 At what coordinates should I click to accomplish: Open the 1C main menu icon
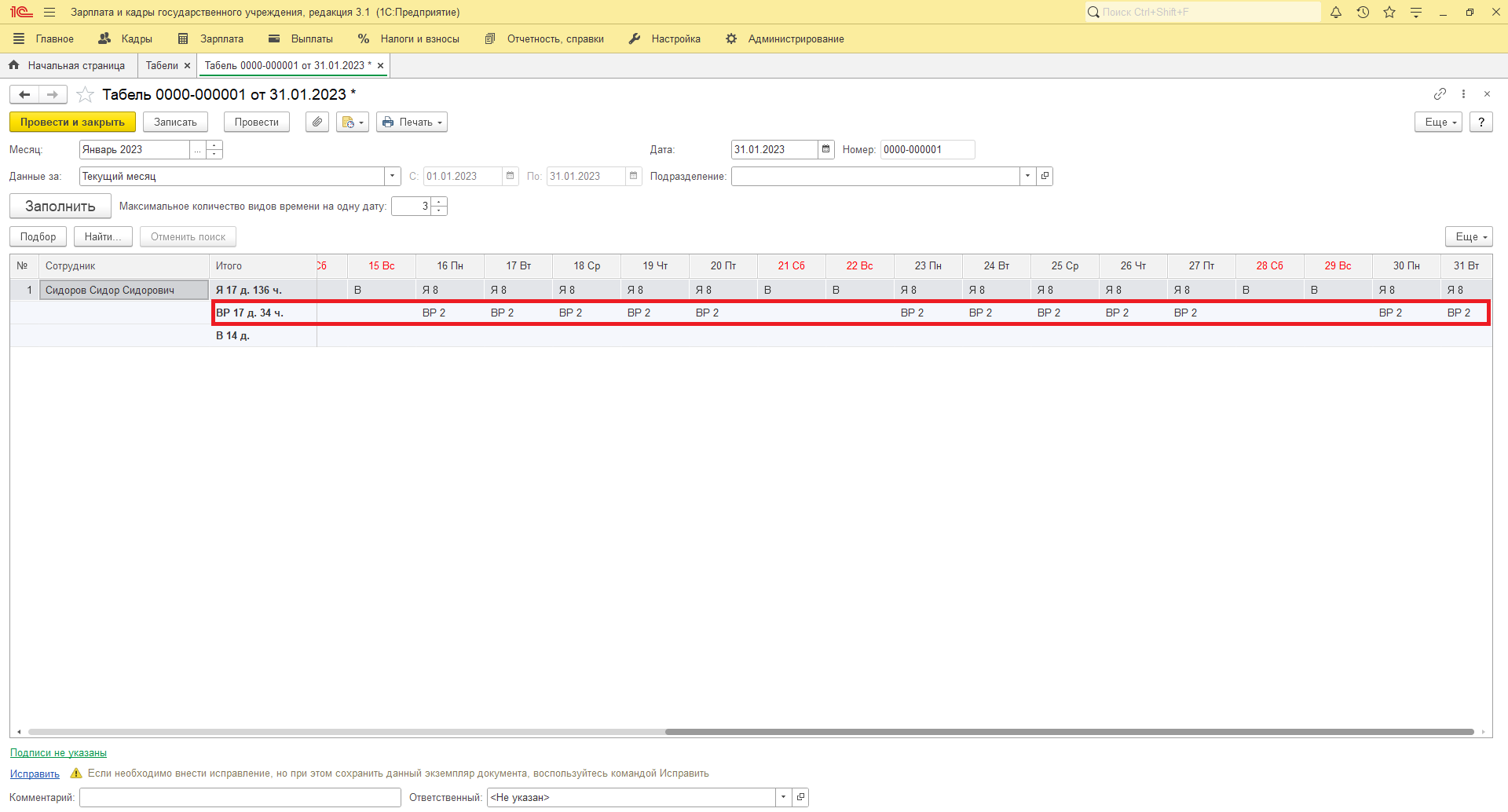49,13
